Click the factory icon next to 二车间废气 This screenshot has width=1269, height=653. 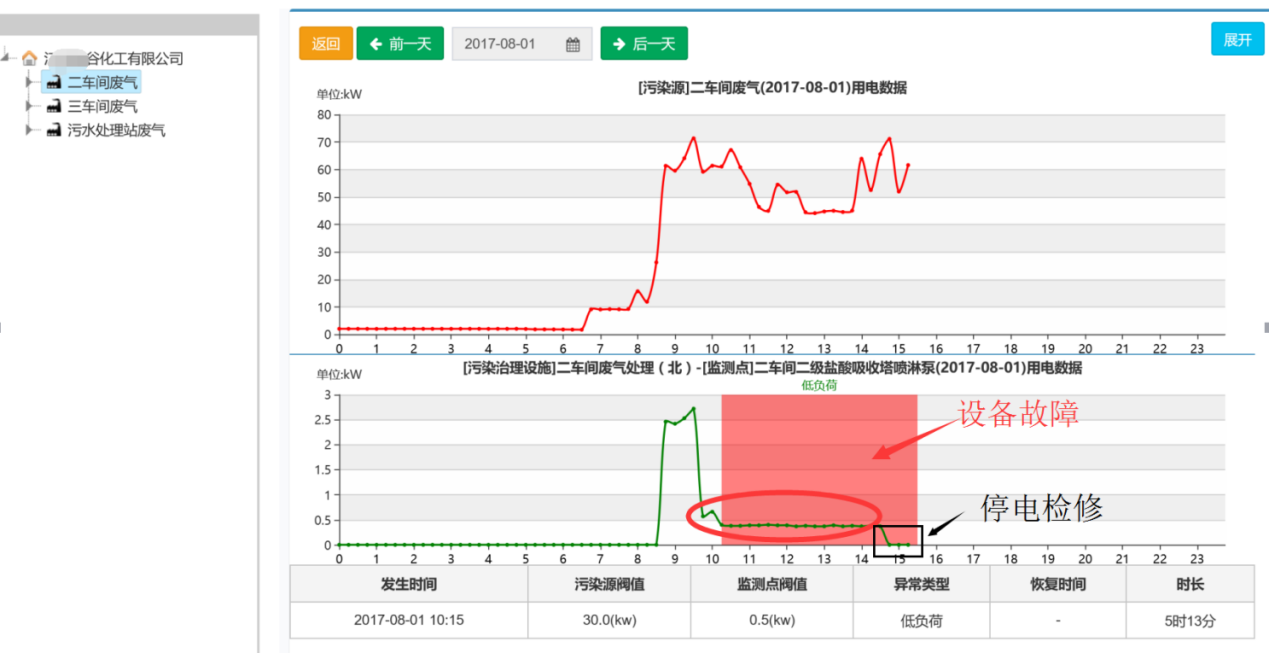click(54, 82)
